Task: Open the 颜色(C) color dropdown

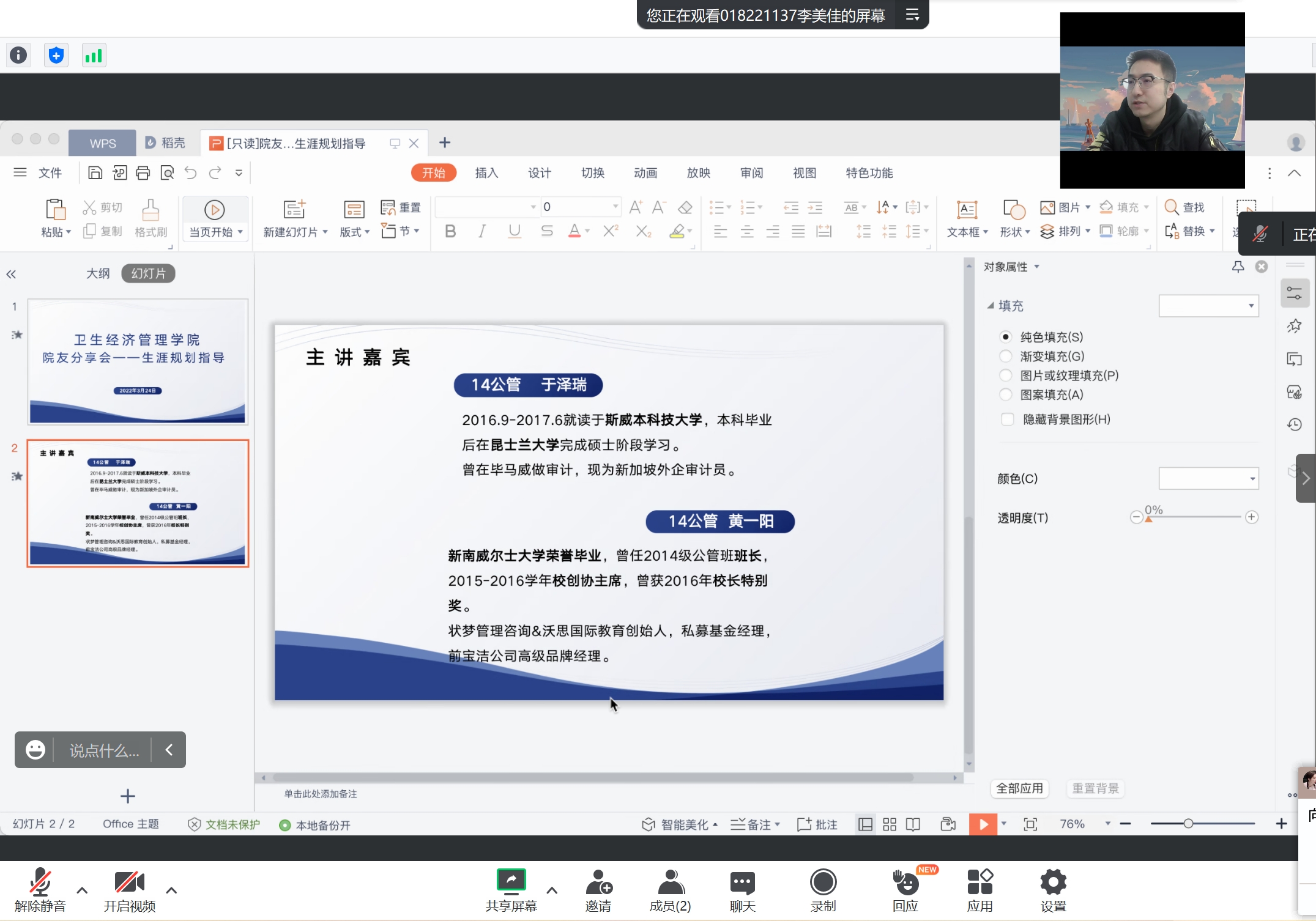Action: tap(1208, 479)
